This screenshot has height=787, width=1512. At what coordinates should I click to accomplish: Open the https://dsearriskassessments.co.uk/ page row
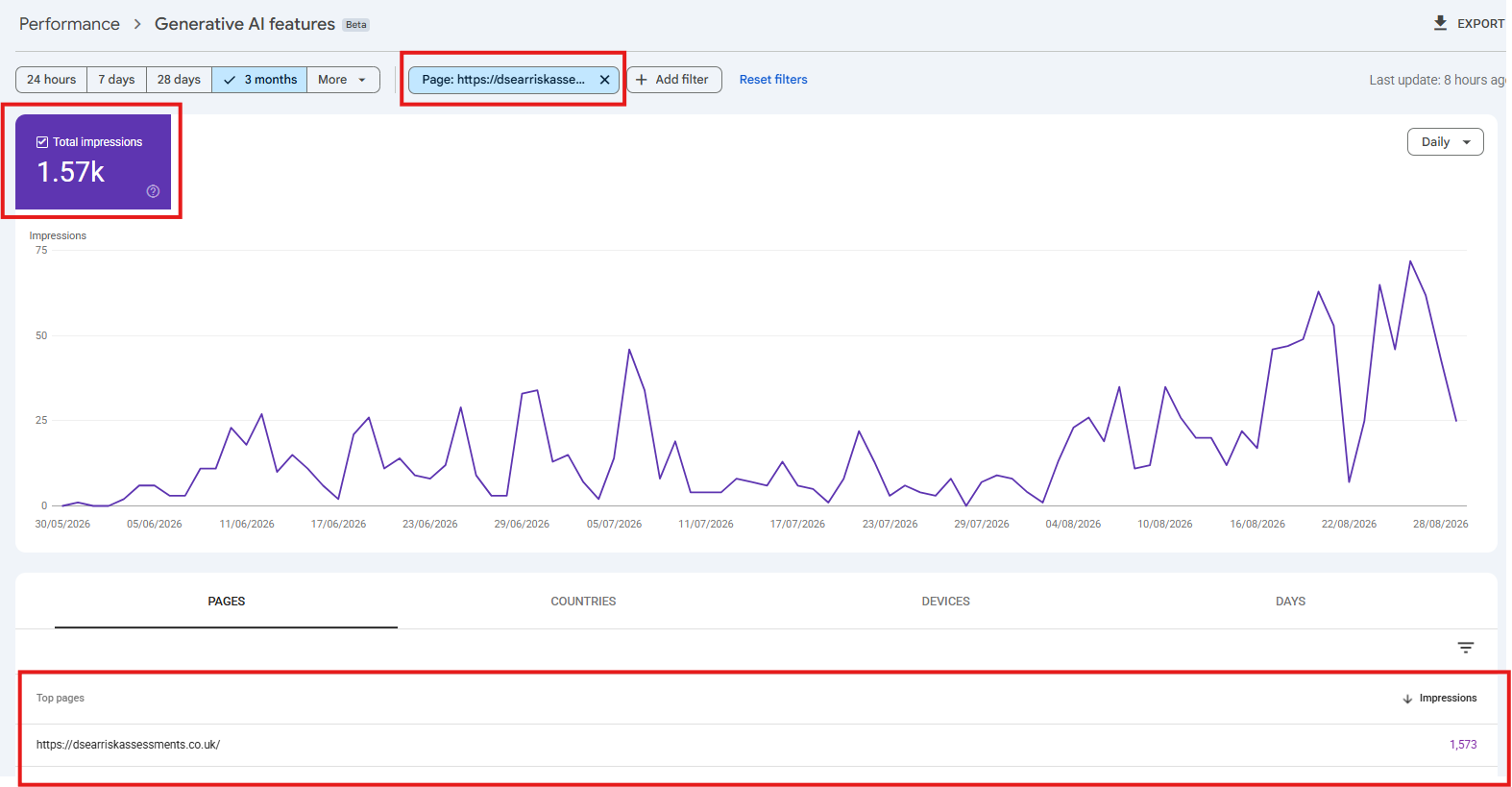click(x=757, y=745)
